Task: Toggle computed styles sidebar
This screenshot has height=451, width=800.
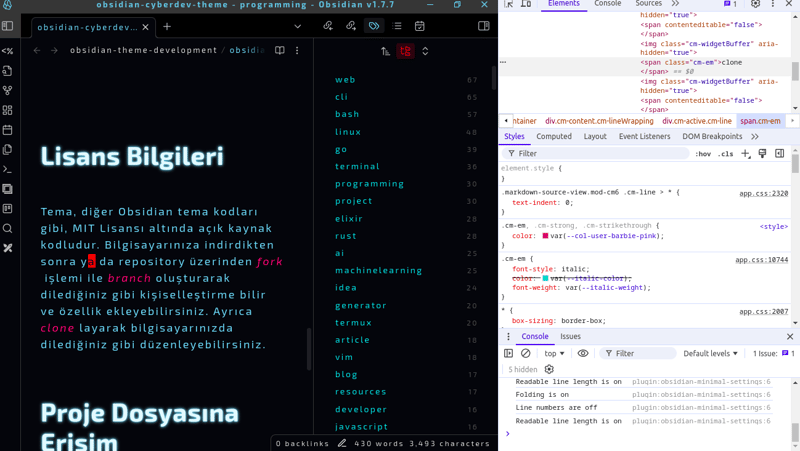Action: click(x=780, y=154)
